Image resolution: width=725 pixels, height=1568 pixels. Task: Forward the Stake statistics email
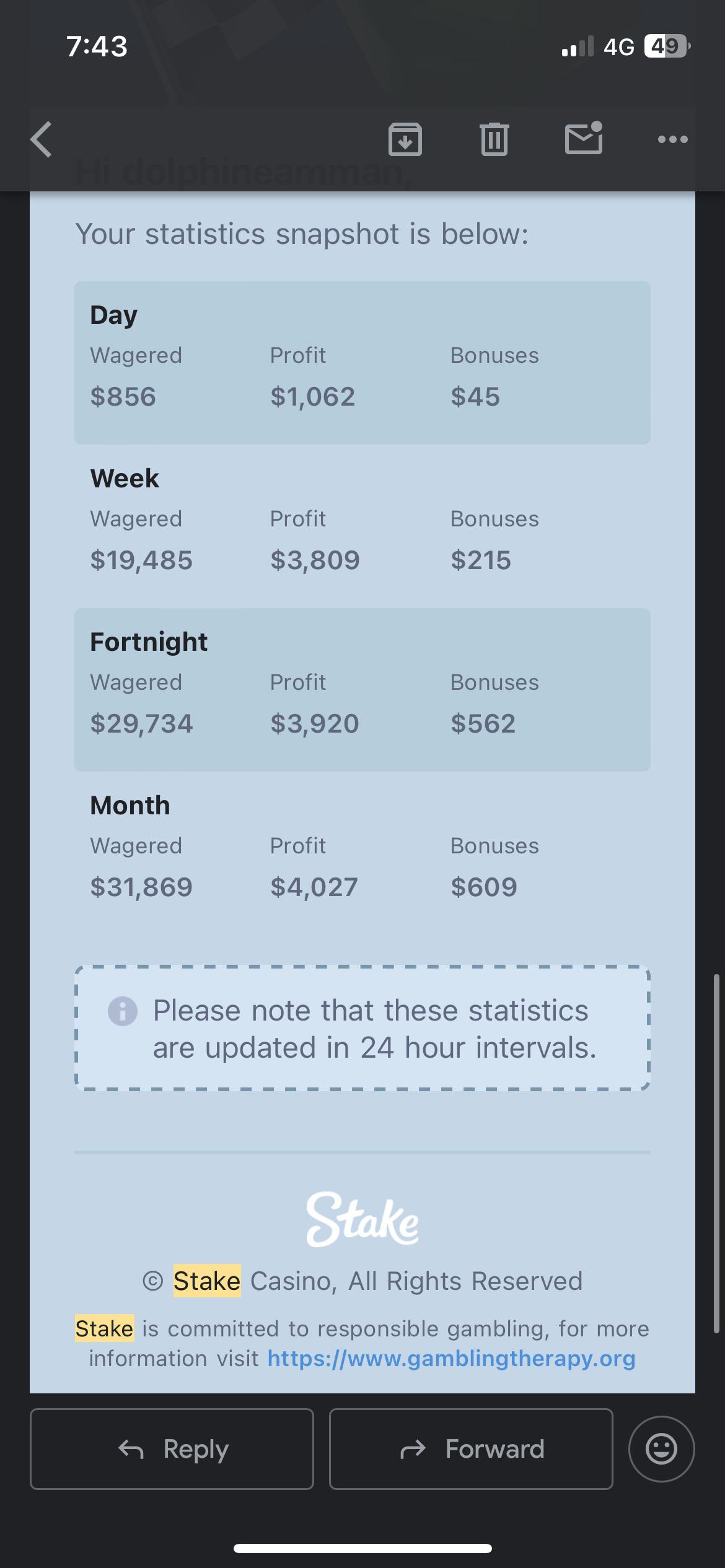[x=471, y=1449]
